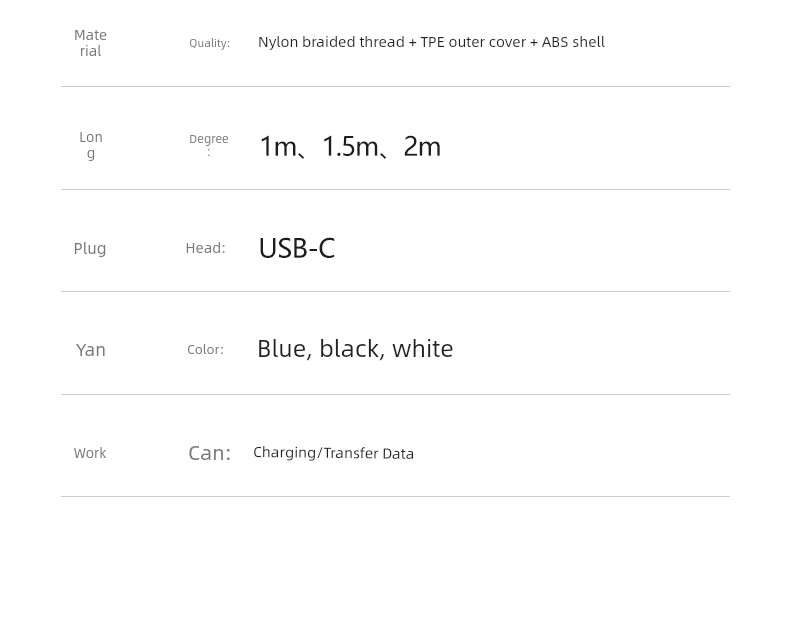This screenshot has height=637, width=790.
Task: Click the word black in colors
Action: tap(349, 349)
